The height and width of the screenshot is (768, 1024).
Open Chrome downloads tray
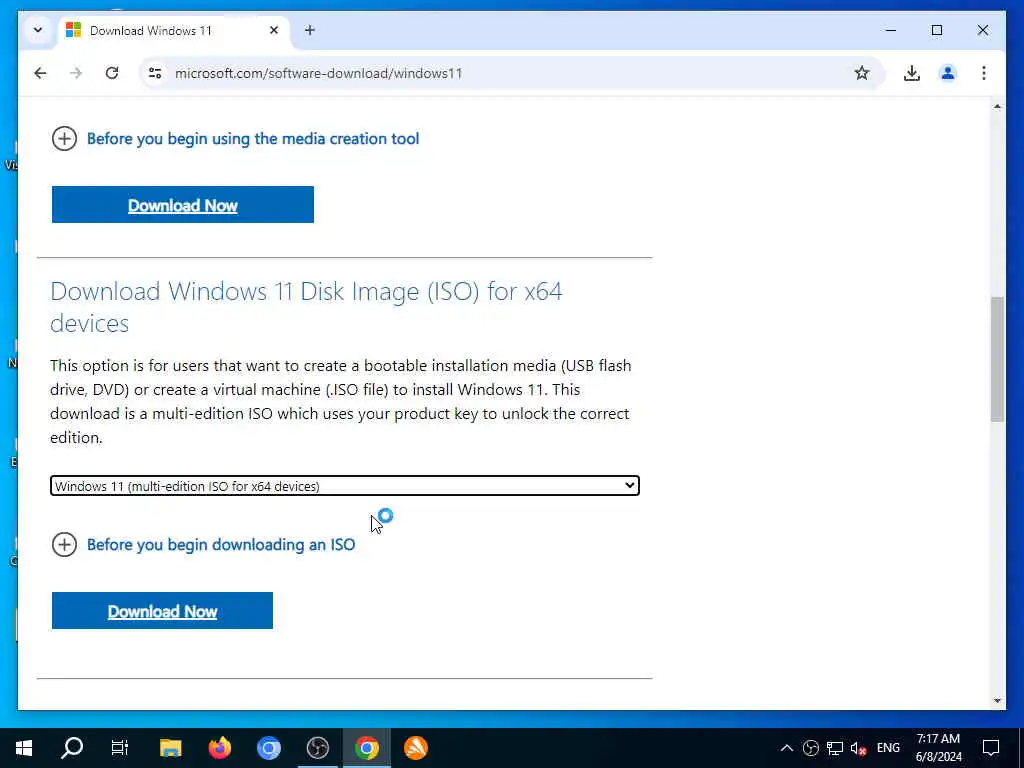pos(912,73)
